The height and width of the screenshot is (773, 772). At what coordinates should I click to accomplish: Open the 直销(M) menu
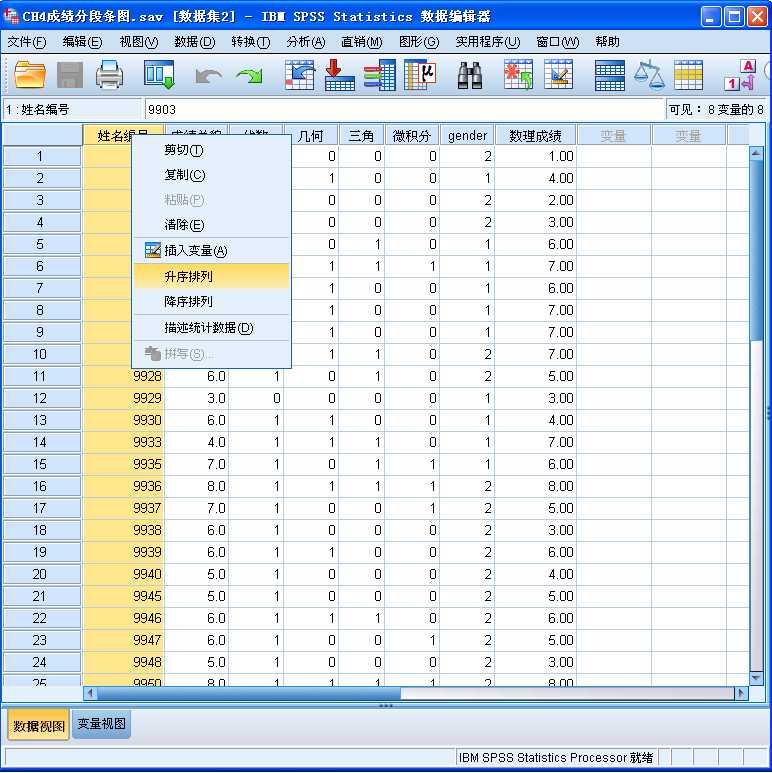click(361, 42)
